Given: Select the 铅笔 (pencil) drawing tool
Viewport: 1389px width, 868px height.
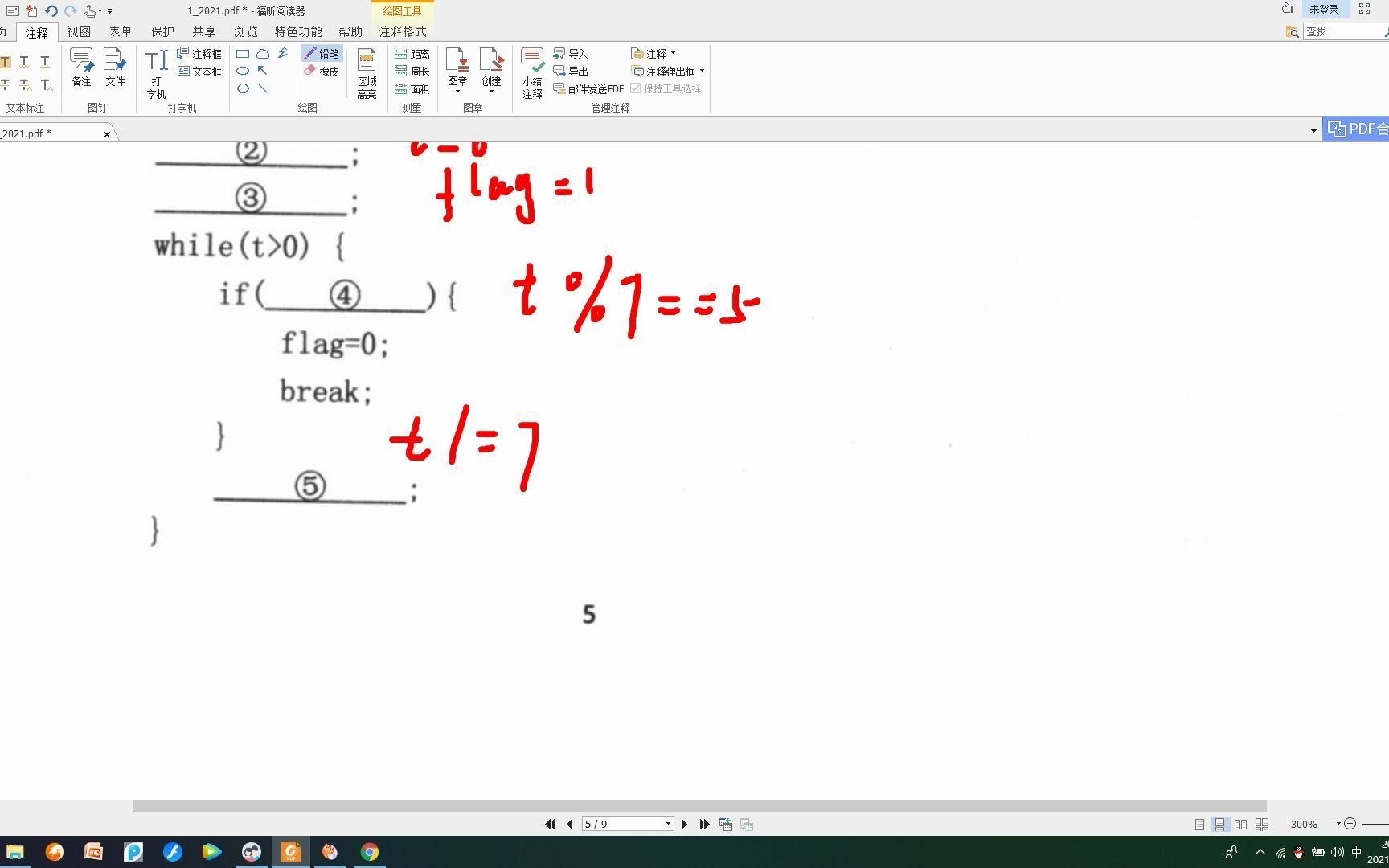Looking at the screenshot, I should tap(322, 54).
